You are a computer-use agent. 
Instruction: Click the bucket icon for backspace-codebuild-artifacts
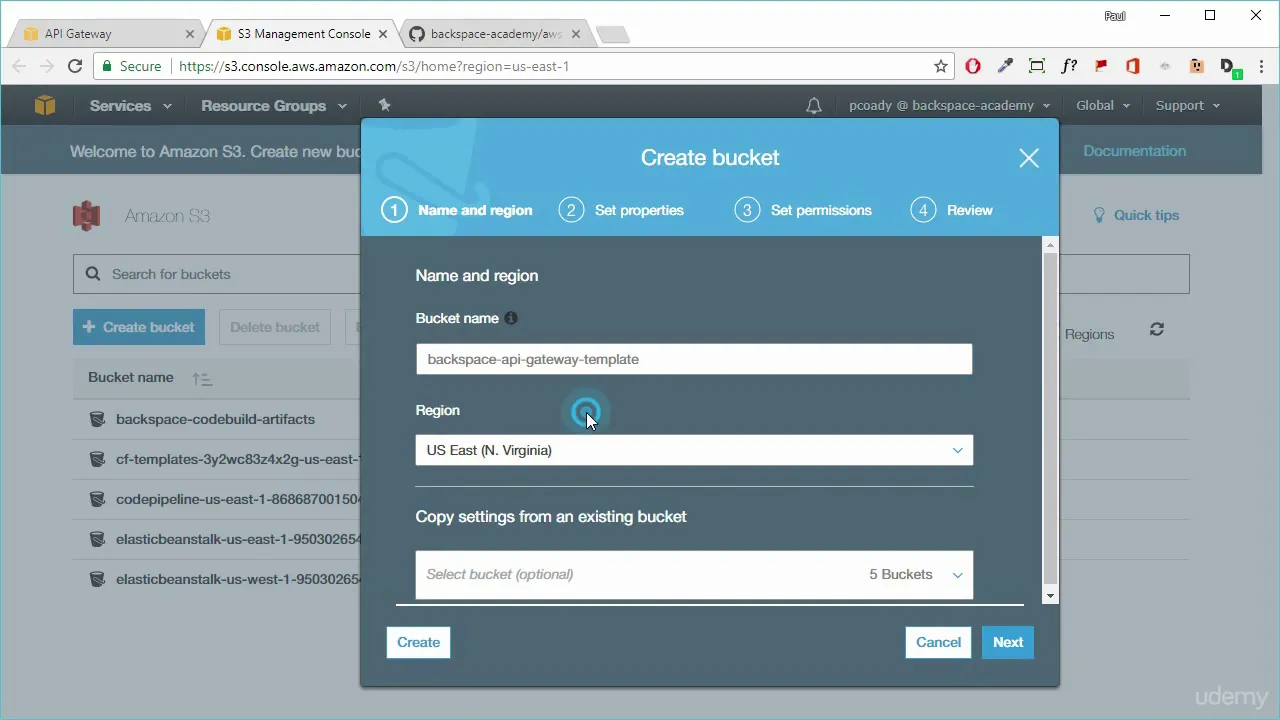(97, 419)
